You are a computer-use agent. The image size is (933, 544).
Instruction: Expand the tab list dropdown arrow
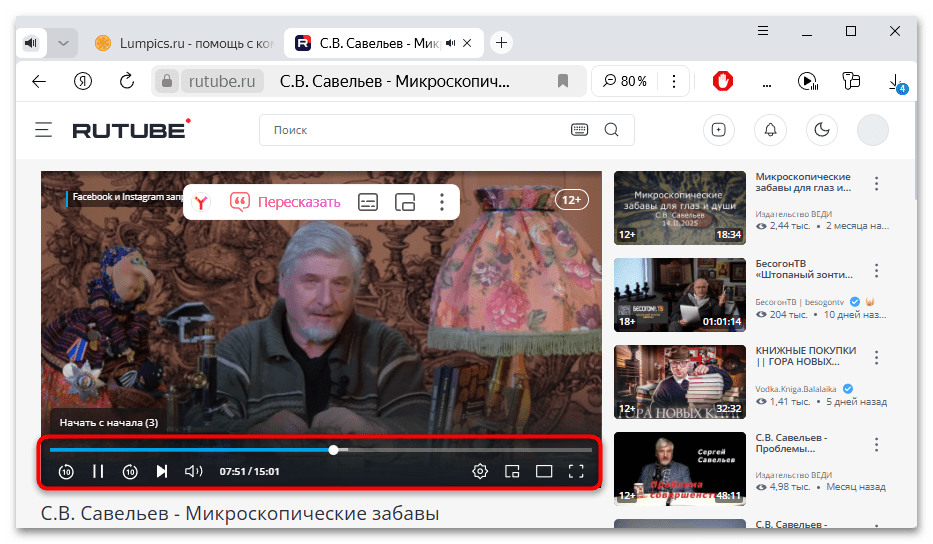63,43
